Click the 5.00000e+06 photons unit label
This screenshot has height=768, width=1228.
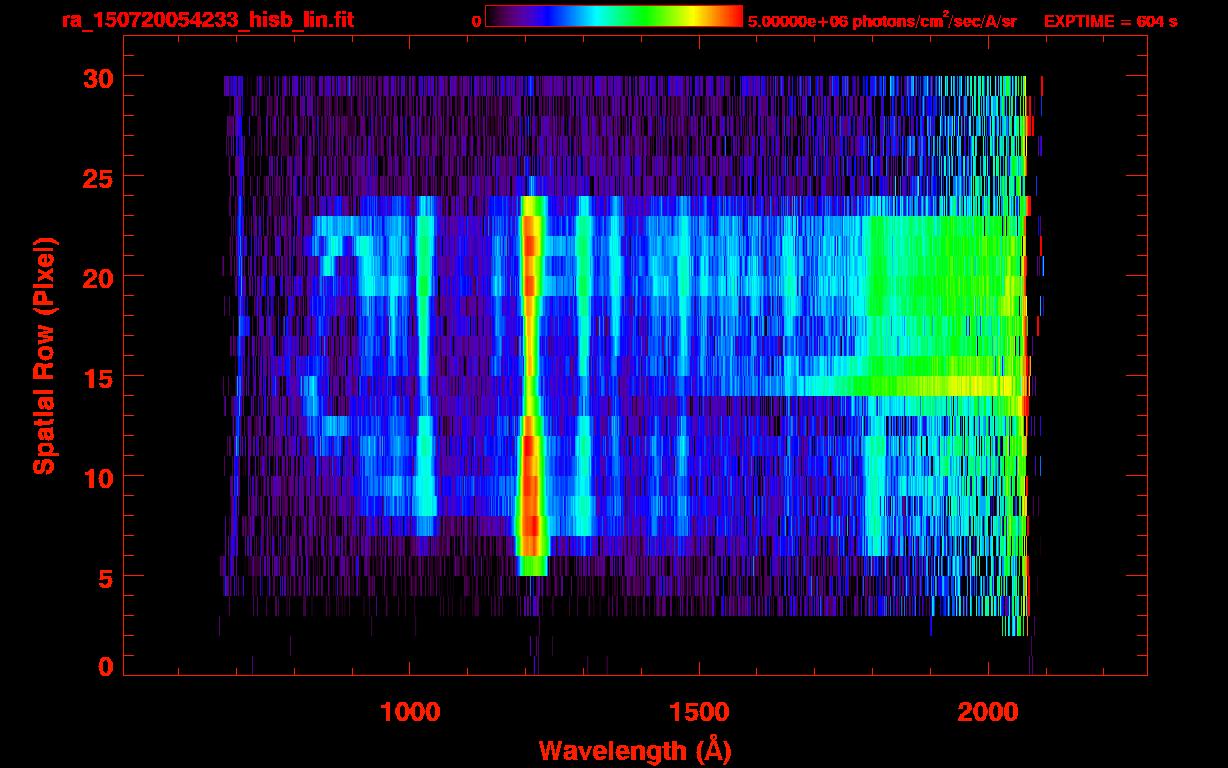tap(882, 20)
